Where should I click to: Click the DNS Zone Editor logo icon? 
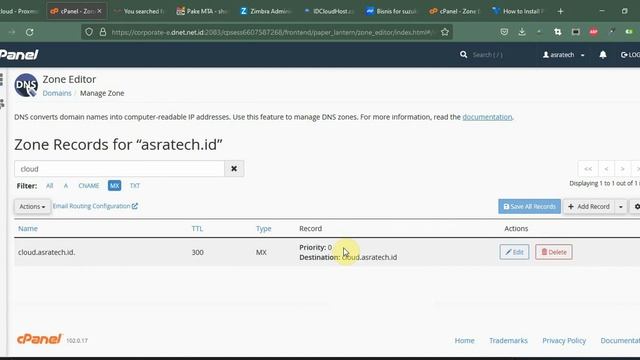(26, 85)
